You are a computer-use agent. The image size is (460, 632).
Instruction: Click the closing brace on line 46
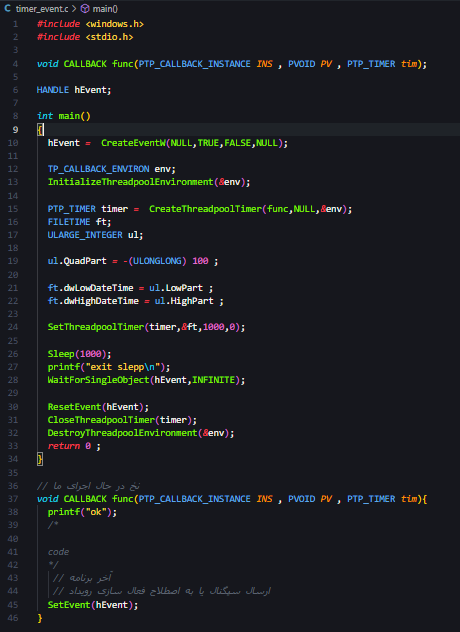tap(40, 618)
